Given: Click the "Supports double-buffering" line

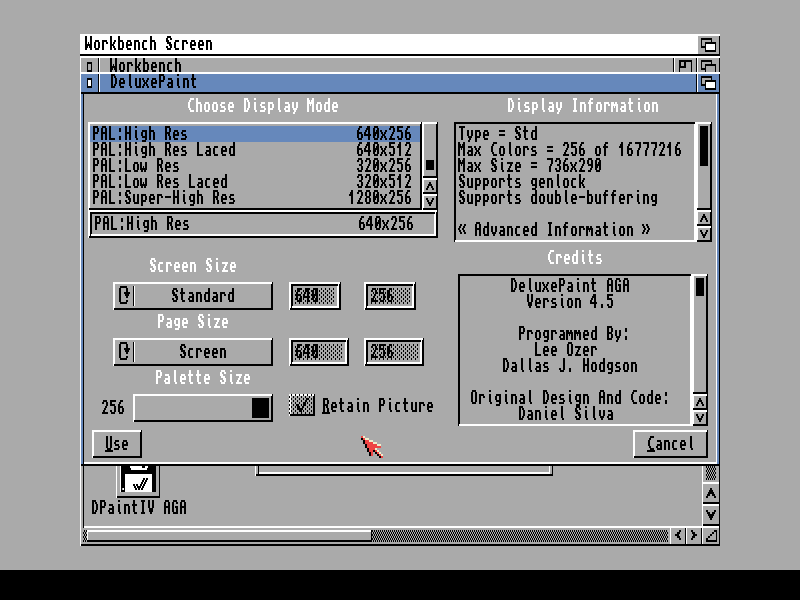Looking at the screenshot, I should (x=558, y=197).
